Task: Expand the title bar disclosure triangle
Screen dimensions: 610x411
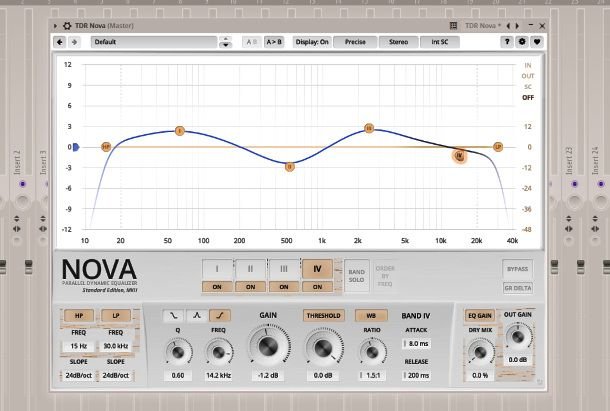Action: coord(55,26)
